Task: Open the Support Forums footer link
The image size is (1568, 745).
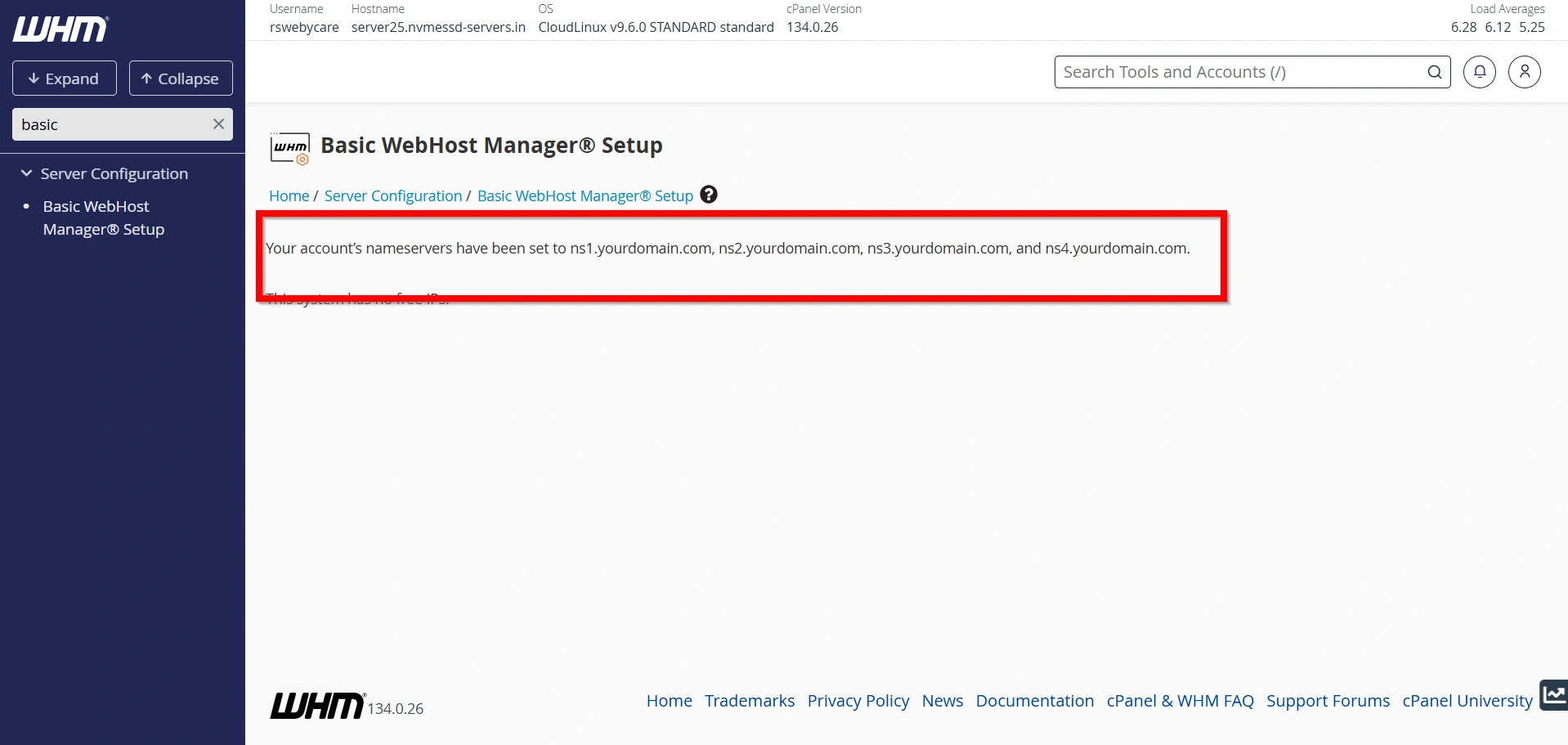Action: point(1328,701)
